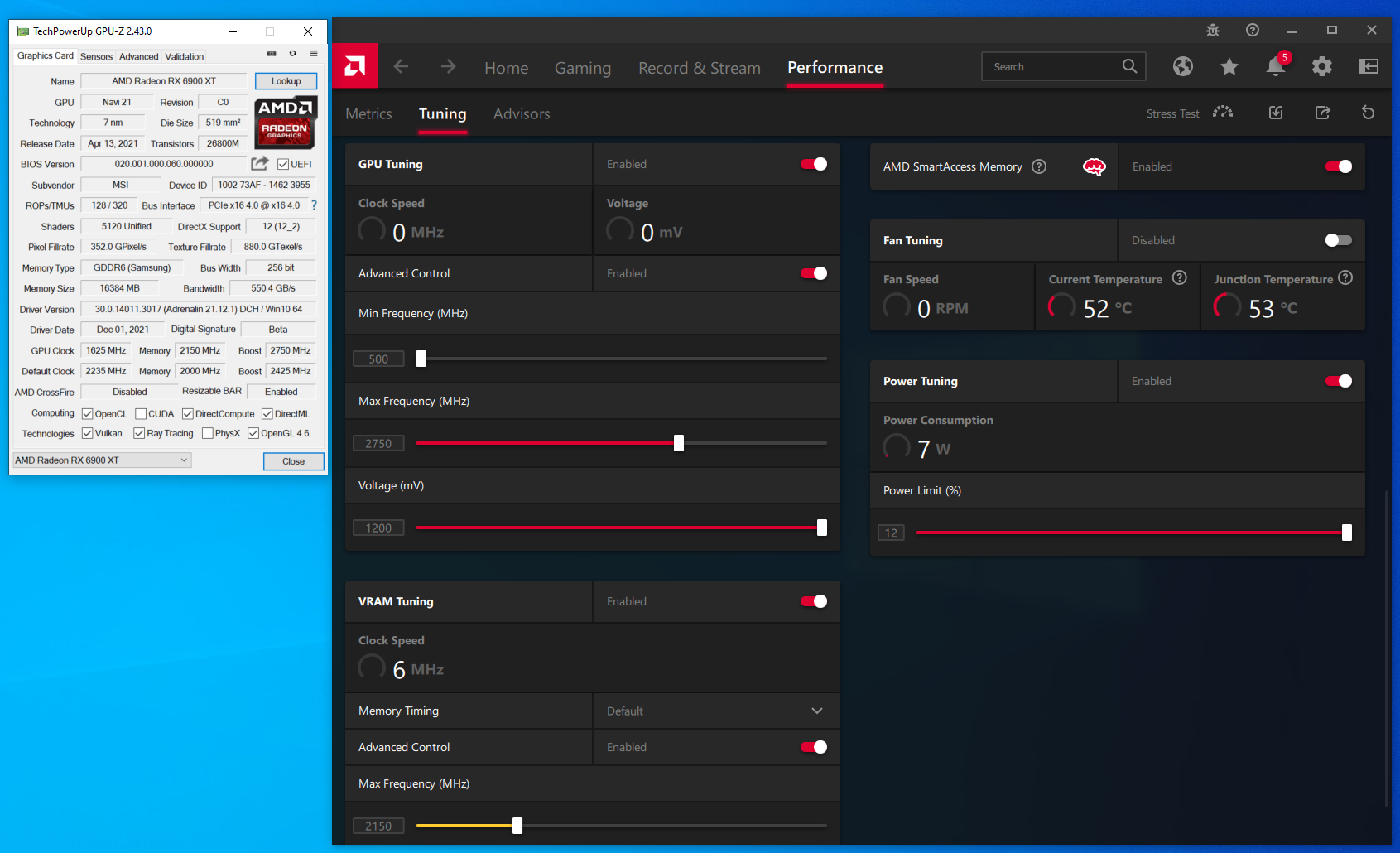Click the Lookup button in GPU-Z
The width and height of the screenshot is (1400, 853).
pos(286,81)
